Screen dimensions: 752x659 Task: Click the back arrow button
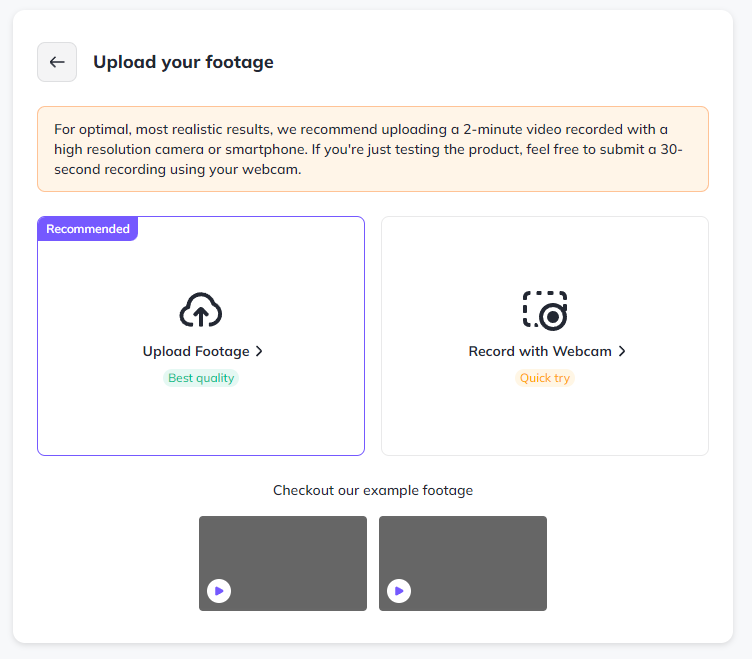pyautogui.click(x=57, y=62)
